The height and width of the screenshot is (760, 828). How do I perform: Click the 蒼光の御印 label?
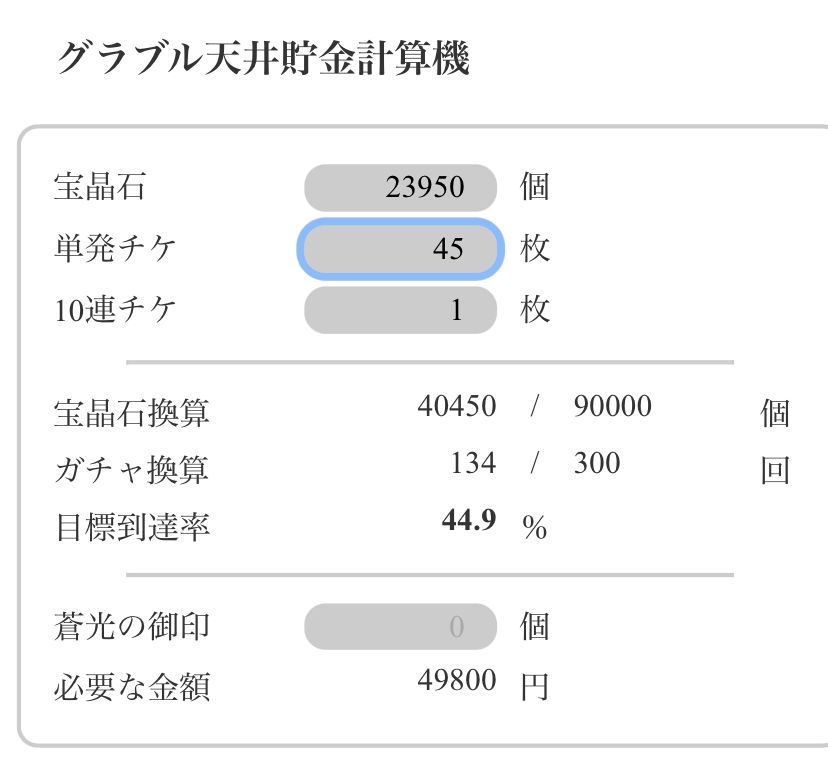[133, 628]
